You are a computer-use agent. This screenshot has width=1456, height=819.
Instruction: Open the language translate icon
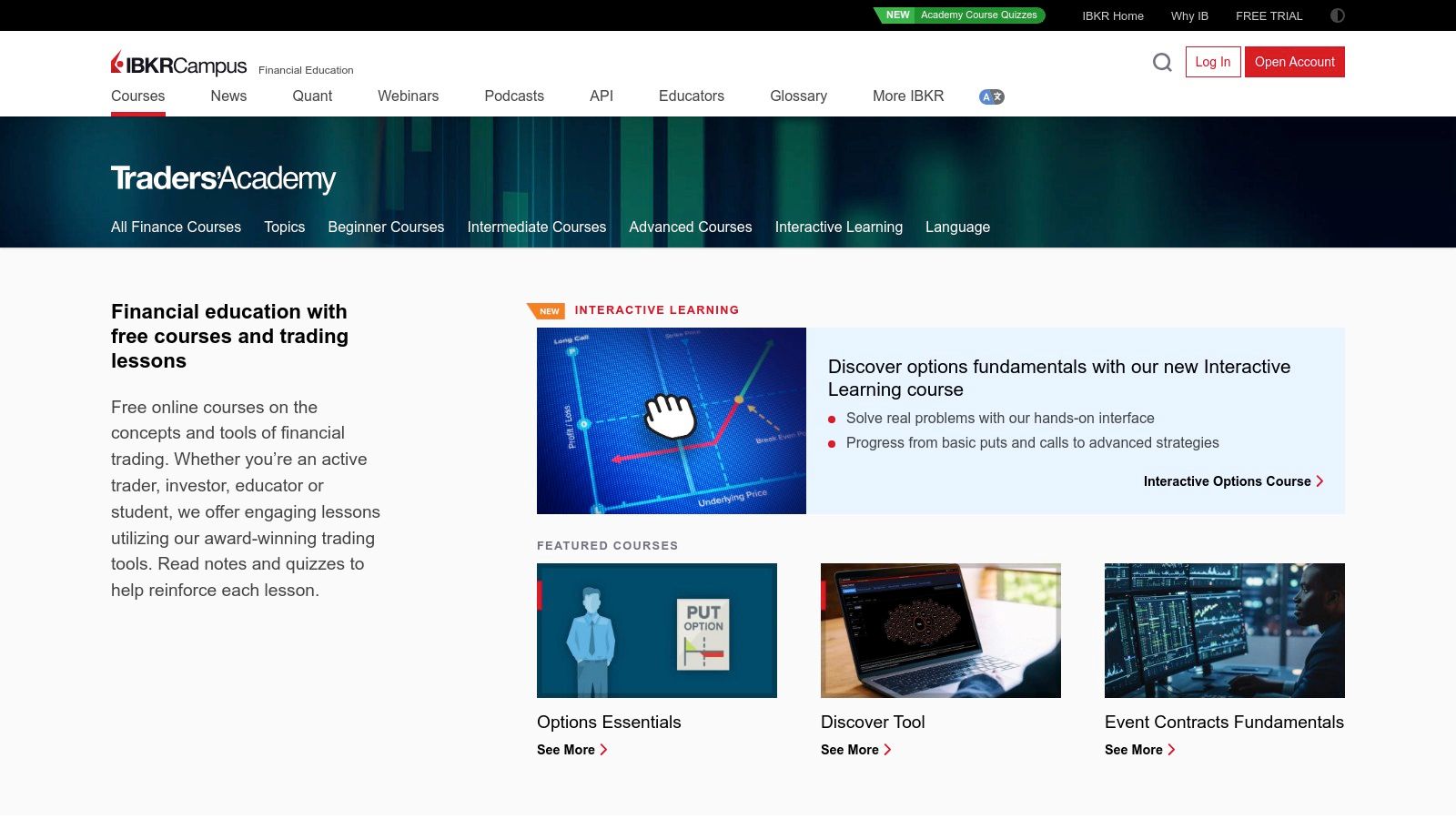pyautogui.click(x=991, y=96)
